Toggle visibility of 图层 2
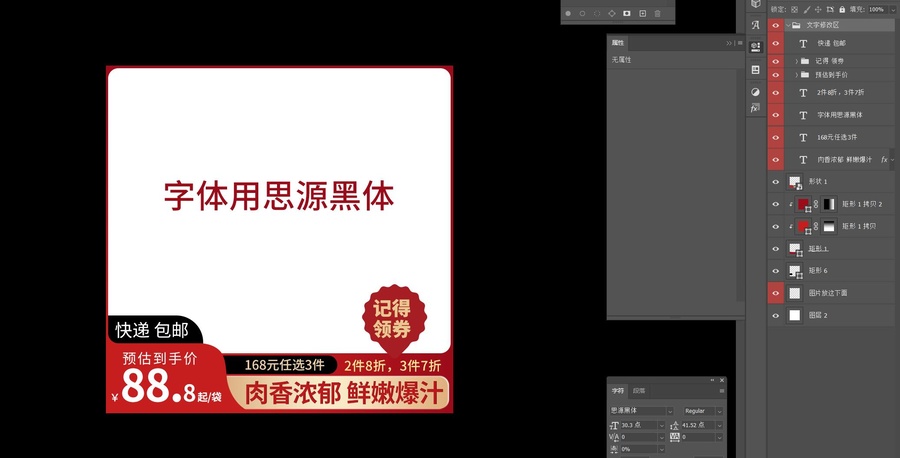This screenshot has height=458, width=900. click(x=775, y=315)
